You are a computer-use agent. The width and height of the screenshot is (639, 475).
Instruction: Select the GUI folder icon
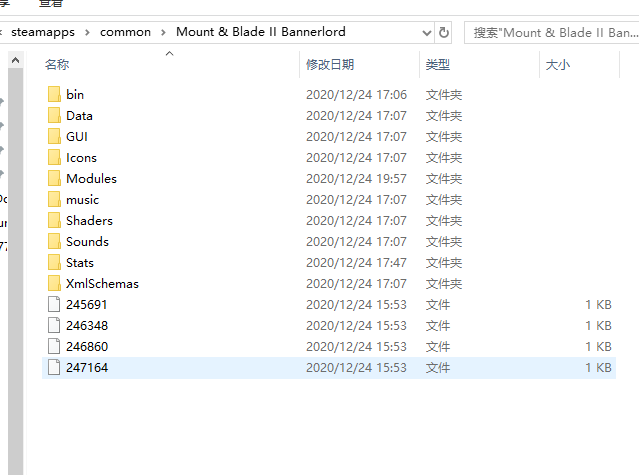pyautogui.click(x=54, y=136)
